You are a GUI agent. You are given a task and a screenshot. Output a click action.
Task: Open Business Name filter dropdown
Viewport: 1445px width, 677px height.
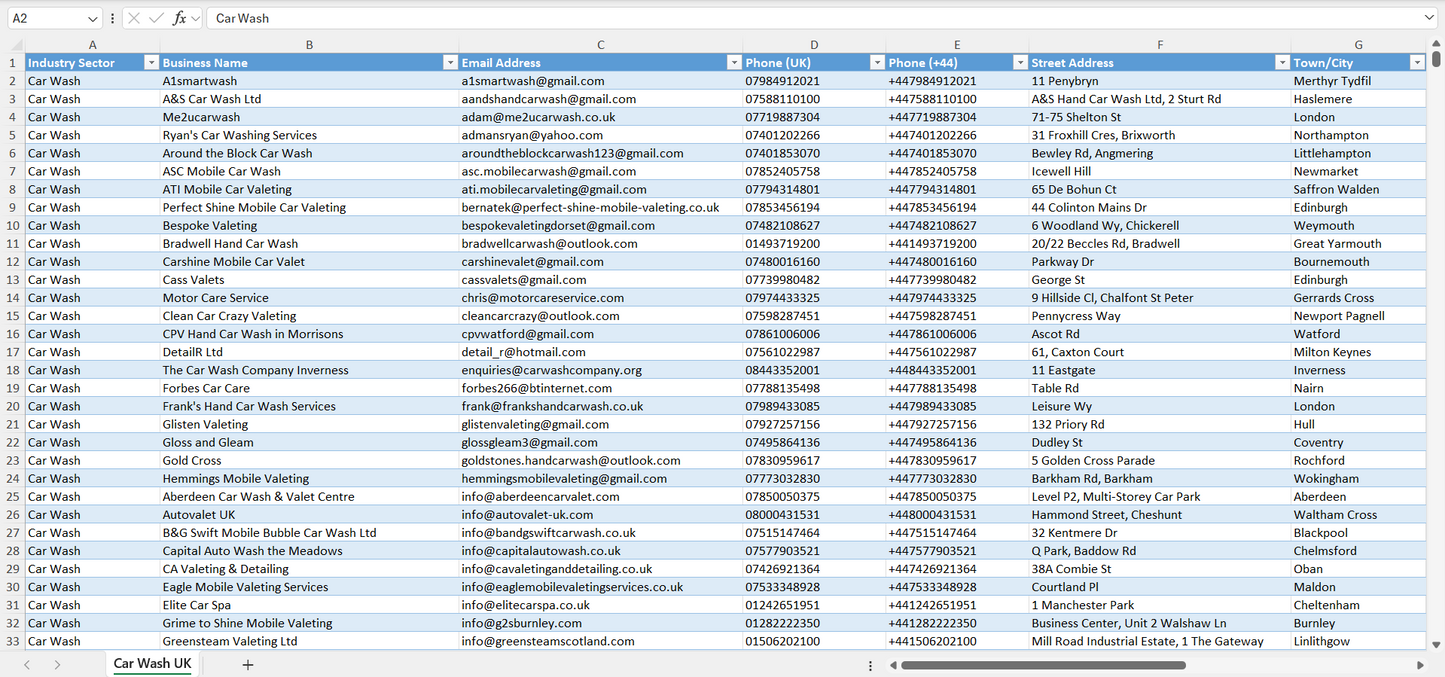pyautogui.click(x=450, y=62)
